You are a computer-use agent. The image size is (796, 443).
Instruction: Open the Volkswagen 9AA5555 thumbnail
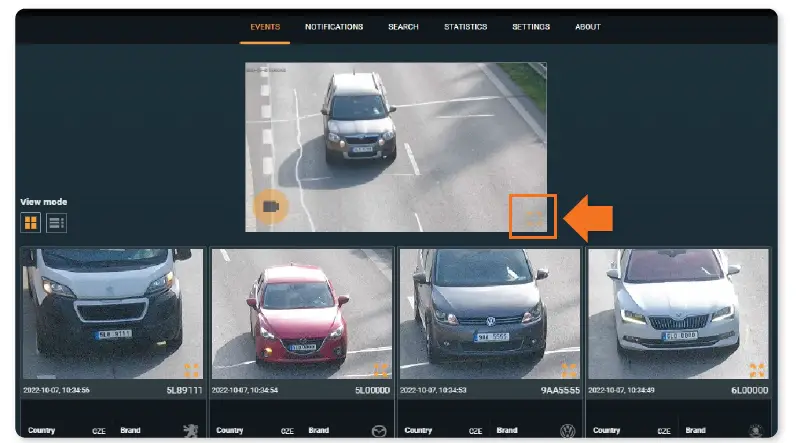(490, 314)
